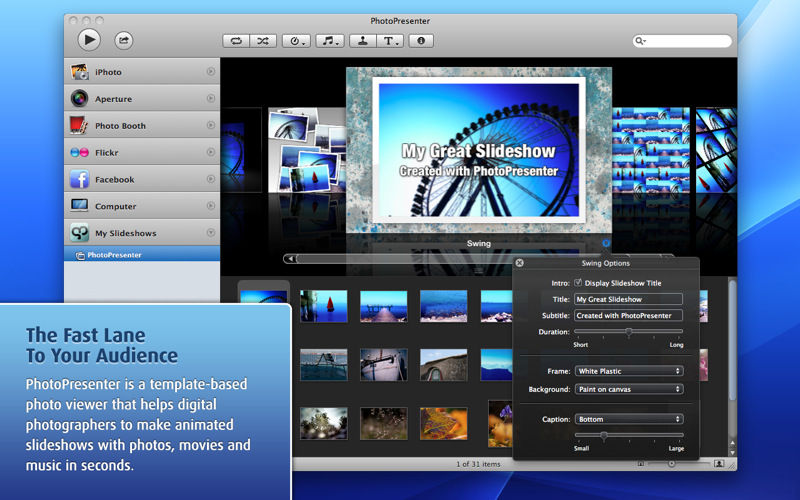Screen dimensions: 800x500
Task: Expand the iPhoto row arrow
Action: [211, 71]
